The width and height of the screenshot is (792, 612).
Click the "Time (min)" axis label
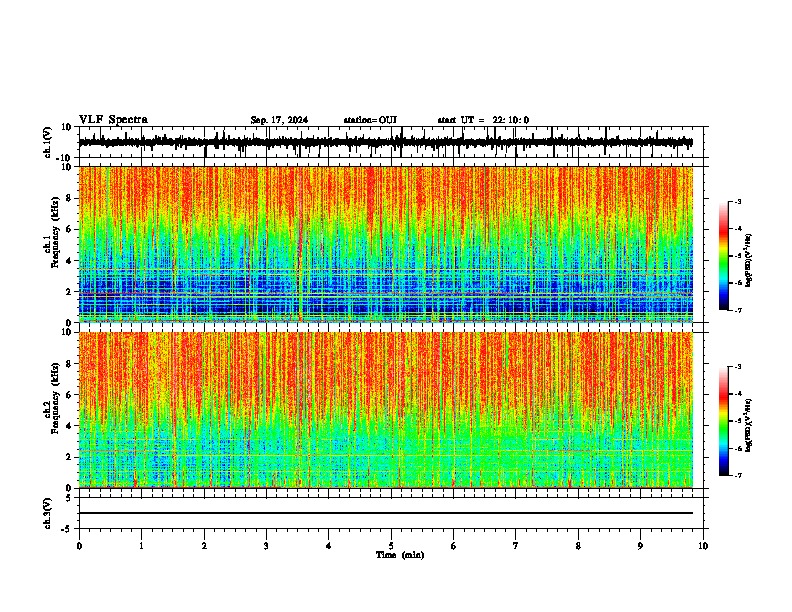coord(400,555)
